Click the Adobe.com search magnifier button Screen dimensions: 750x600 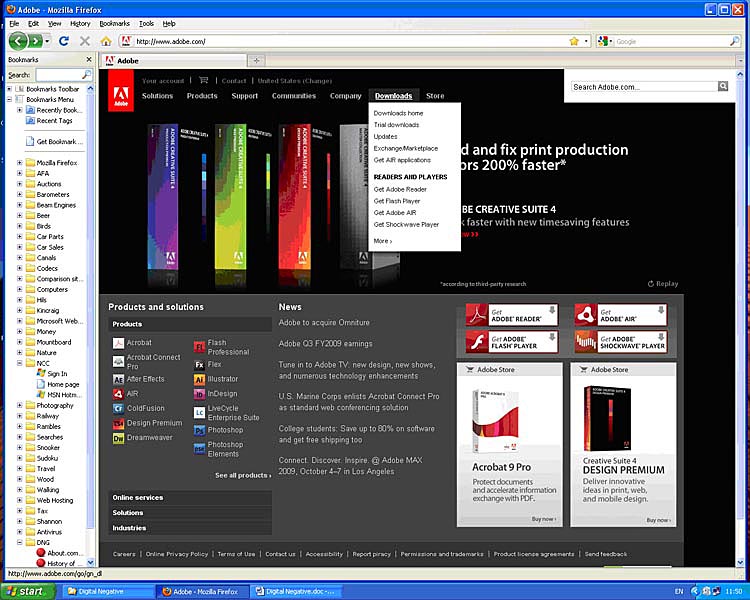[x=723, y=87]
